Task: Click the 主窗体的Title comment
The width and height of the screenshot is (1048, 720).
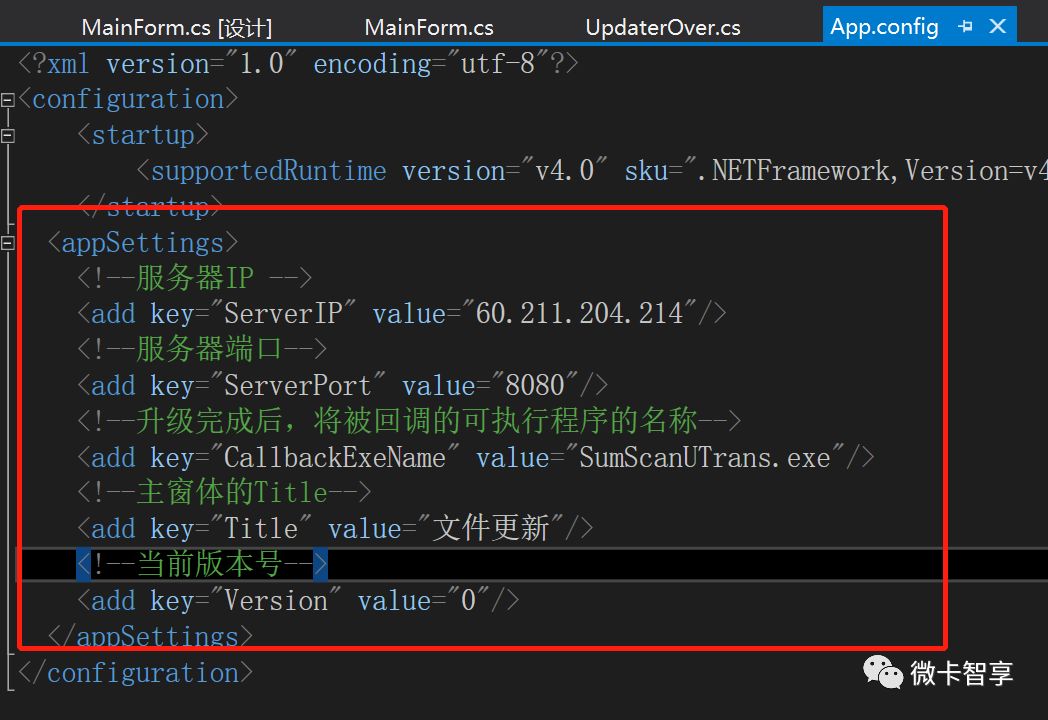Action: click(224, 493)
